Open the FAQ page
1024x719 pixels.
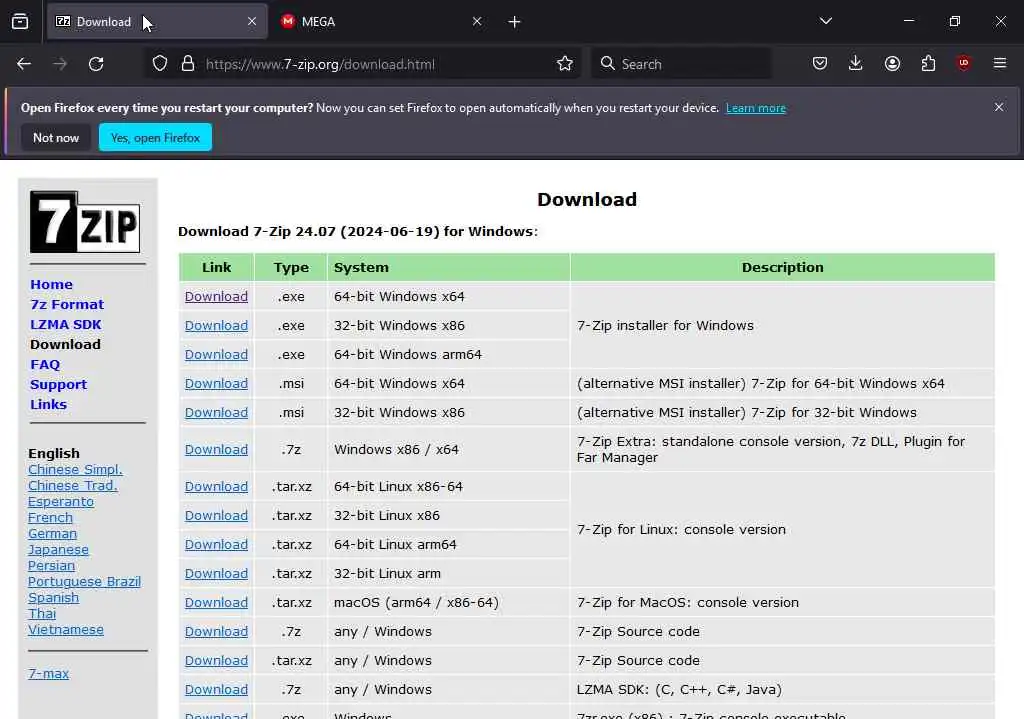click(x=44, y=364)
